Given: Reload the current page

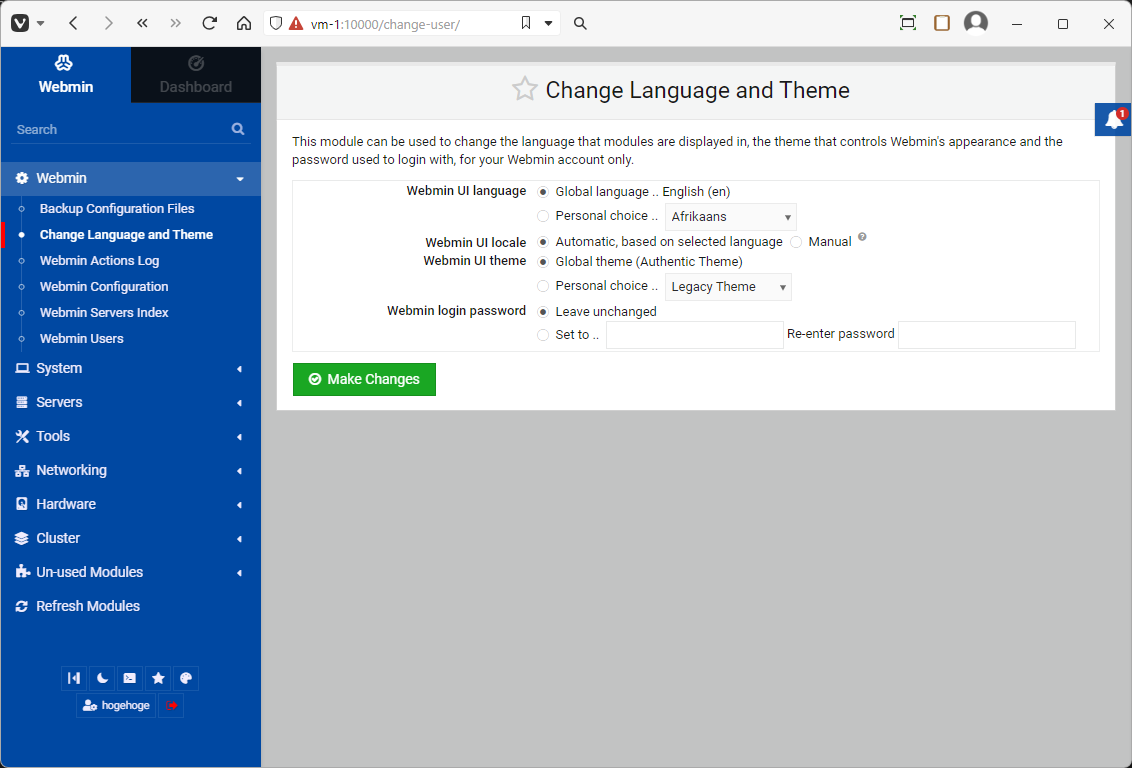Looking at the screenshot, I should coord(209,23).
